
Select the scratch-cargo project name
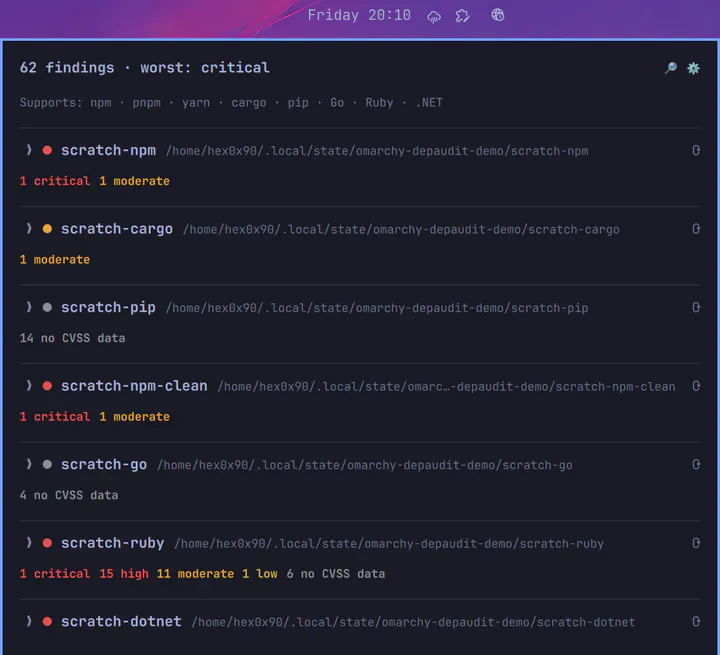click(x=117, y=229)
